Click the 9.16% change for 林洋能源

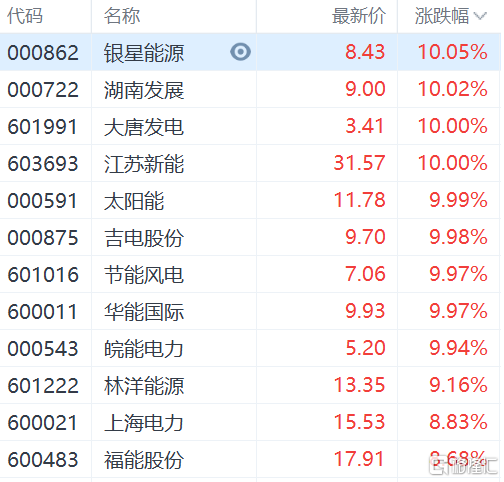point(458,385)
